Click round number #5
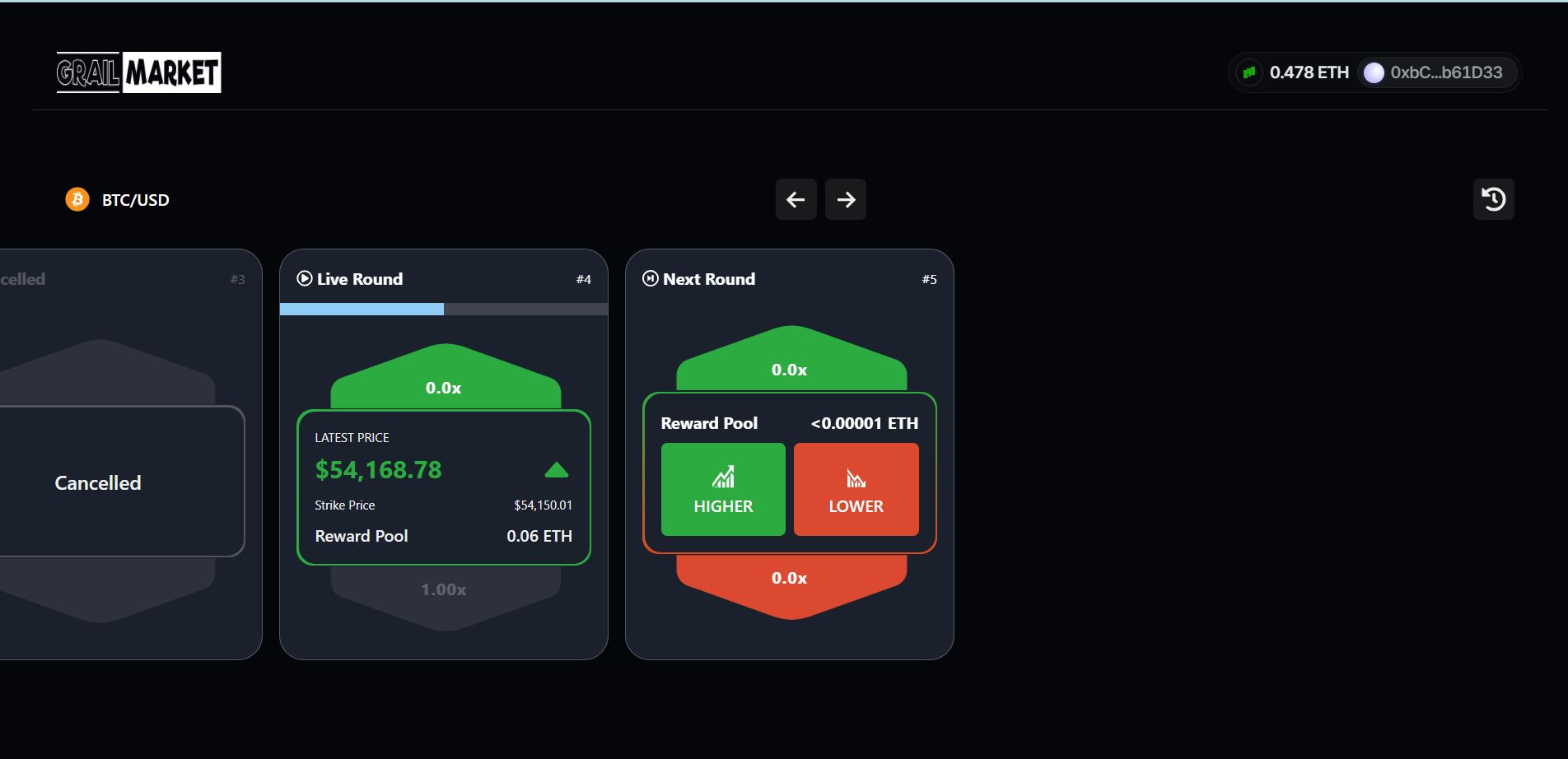Viewport: 1568px width, 759px height. click(x=929, y=279)
